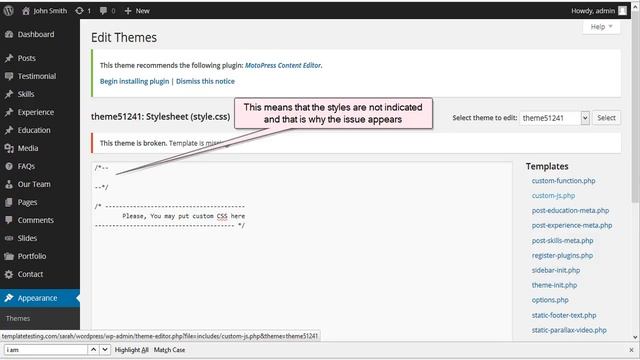Click Dismiss this notice link
This screenshot has width=640, height=360.
(205, 81)
